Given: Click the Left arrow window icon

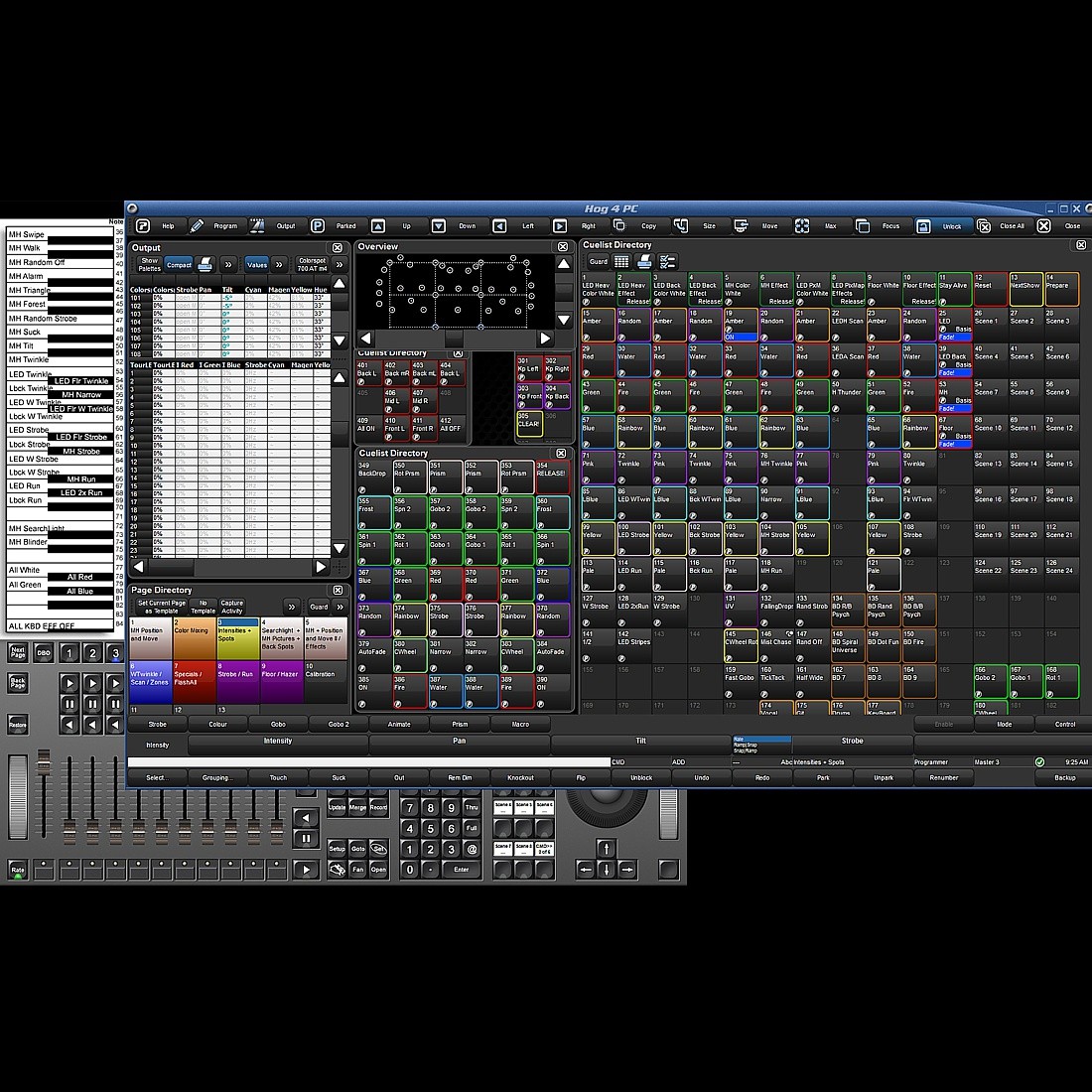Looking at the screenshot, I should tap(499, 225).
